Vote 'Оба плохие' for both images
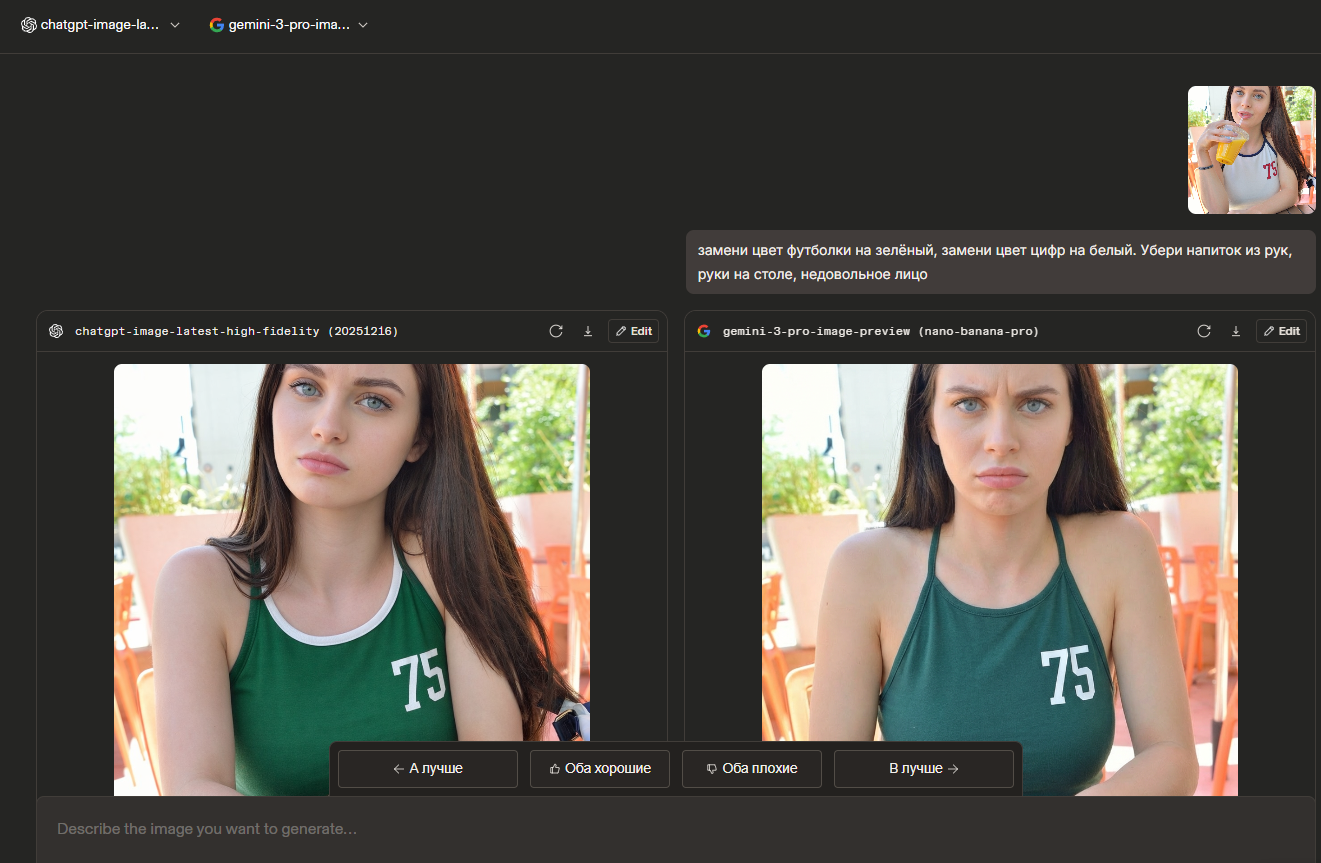Screen dimensions: 1321x863 click(752, 769)
